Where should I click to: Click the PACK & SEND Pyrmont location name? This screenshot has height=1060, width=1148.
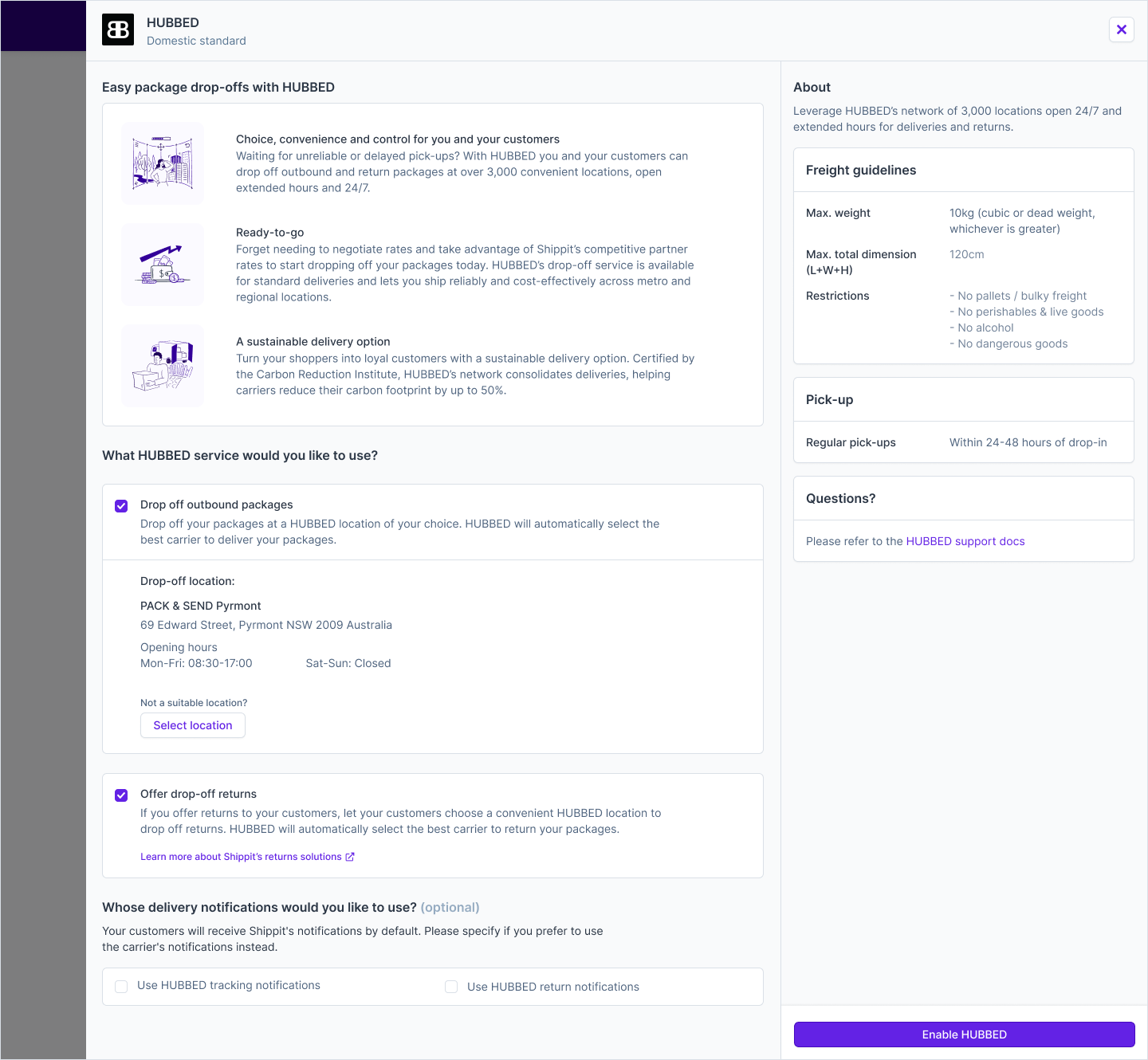click(x=201, y=606)
